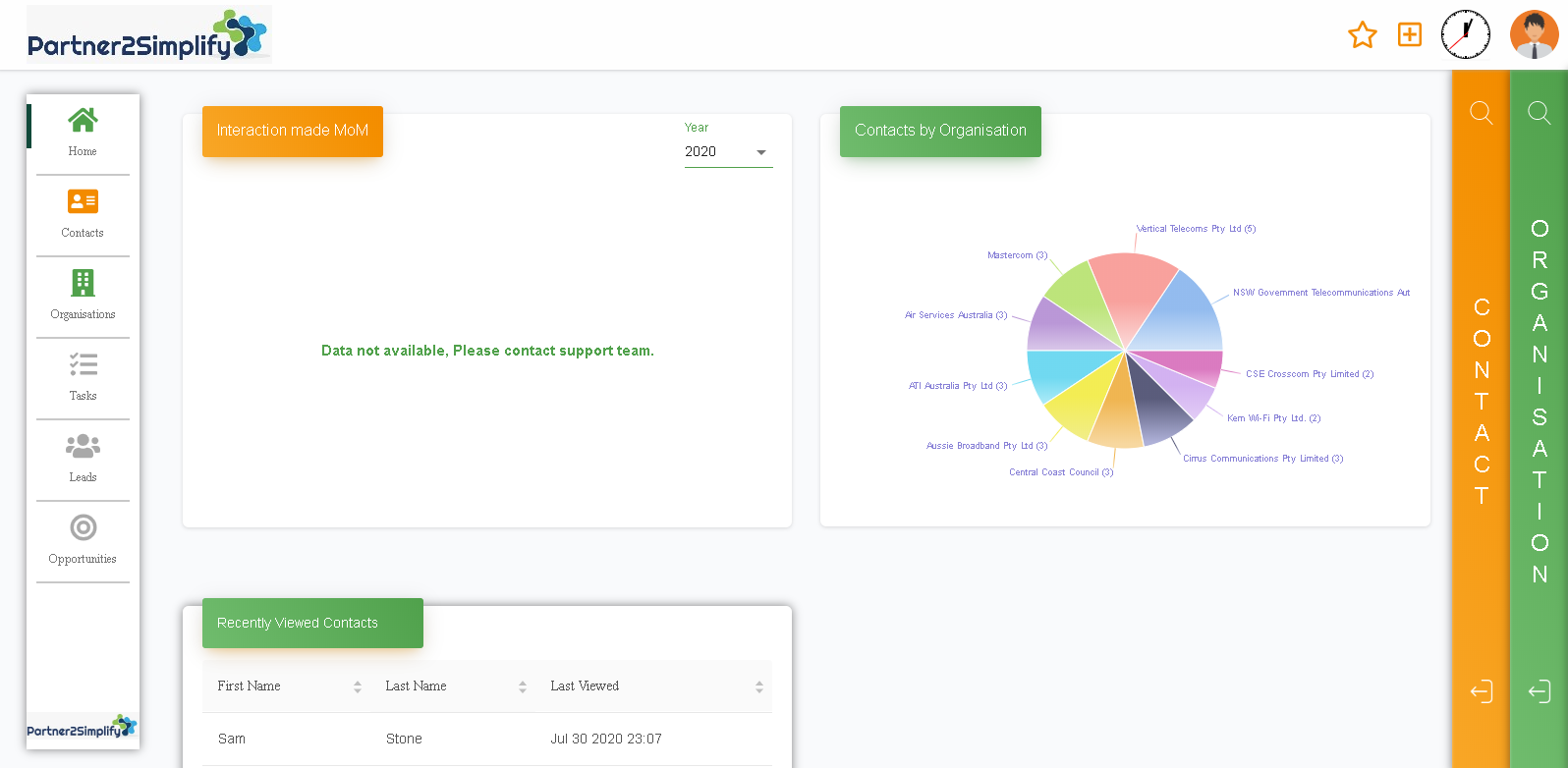Click the arrow icon at Organisation panel bottom
The height and width of the screenshot is (768, 1568).
click(1539, 691)
